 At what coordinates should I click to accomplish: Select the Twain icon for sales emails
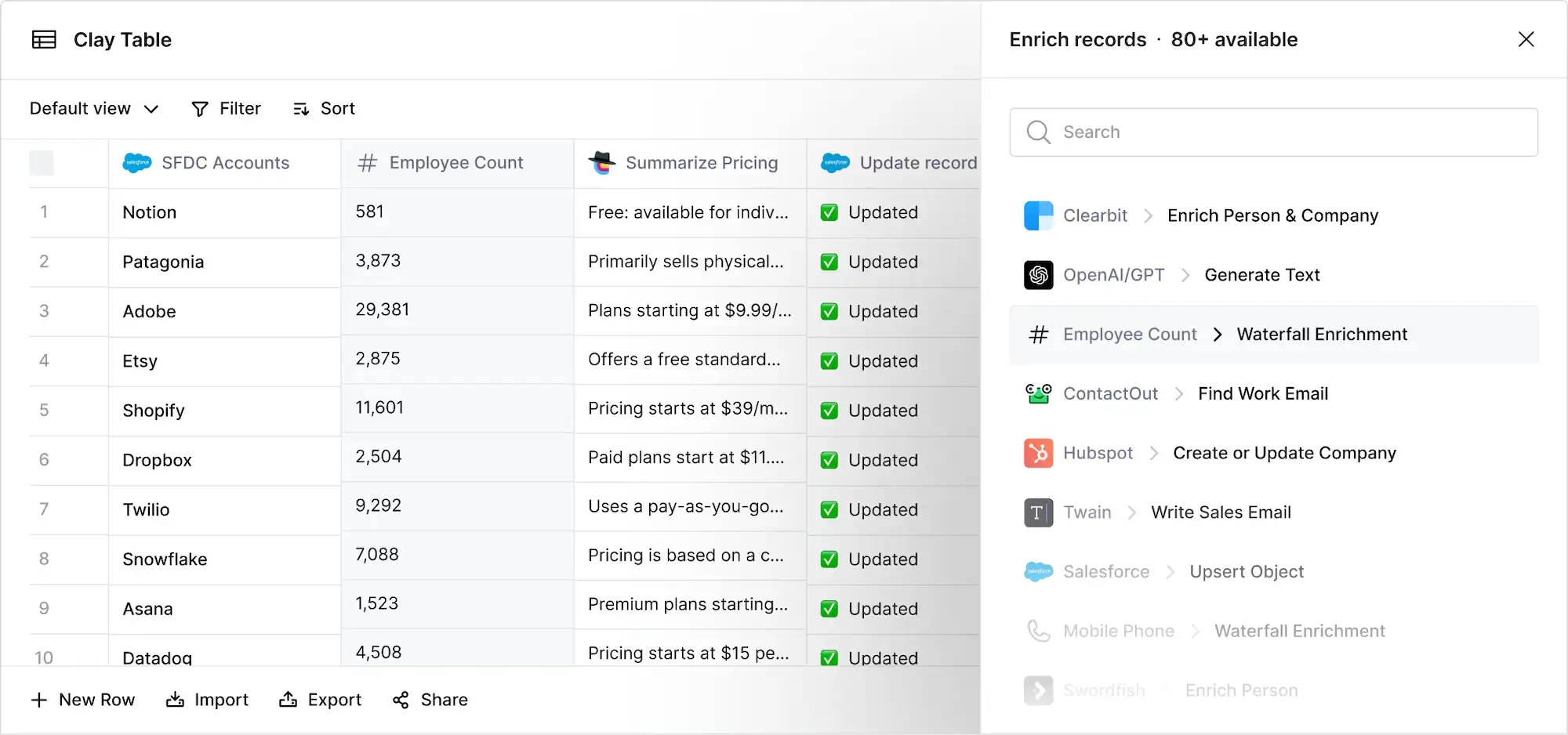coord(1038,512)
